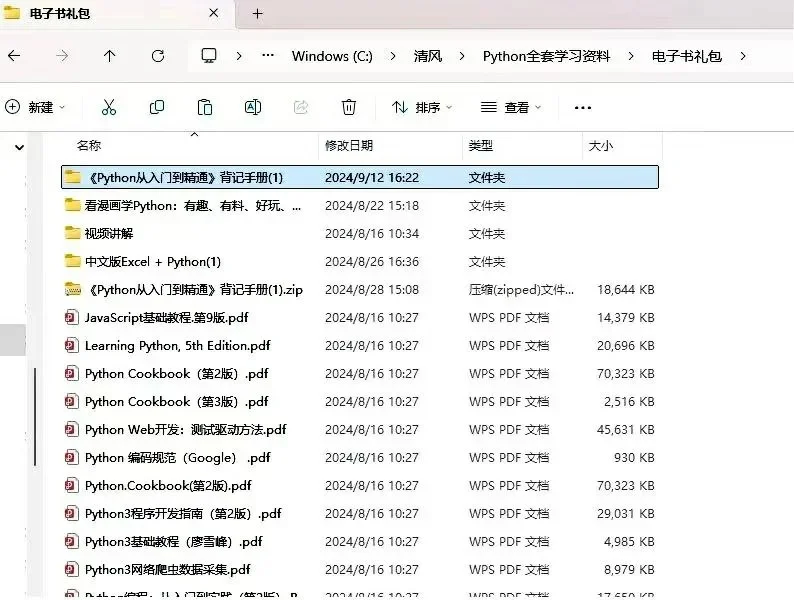This screenshot has width=794, height=600.
Task: Rename the selected item
Action: pyautogui.click(x=253, y=107)
